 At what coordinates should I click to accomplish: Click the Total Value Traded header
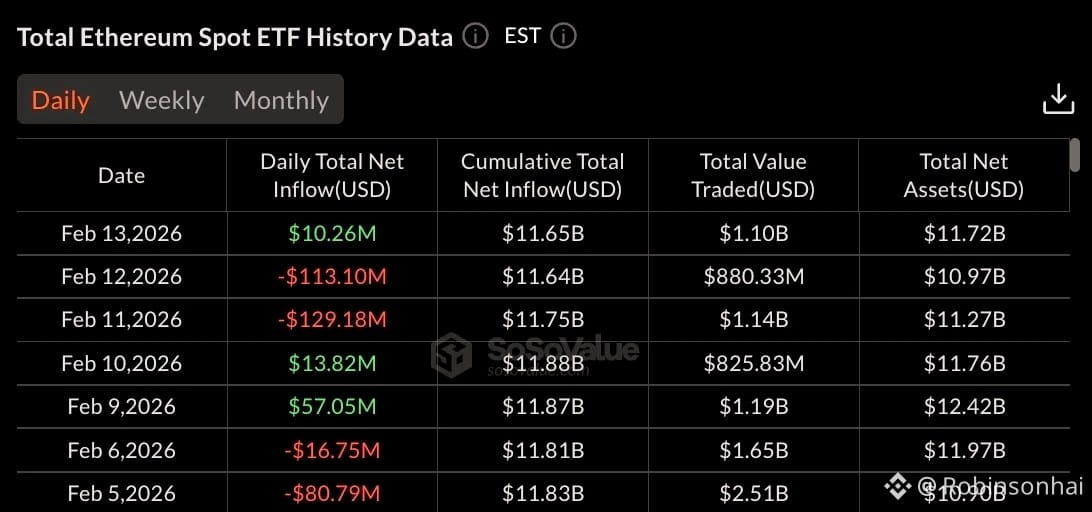click(x=753, y=176)
